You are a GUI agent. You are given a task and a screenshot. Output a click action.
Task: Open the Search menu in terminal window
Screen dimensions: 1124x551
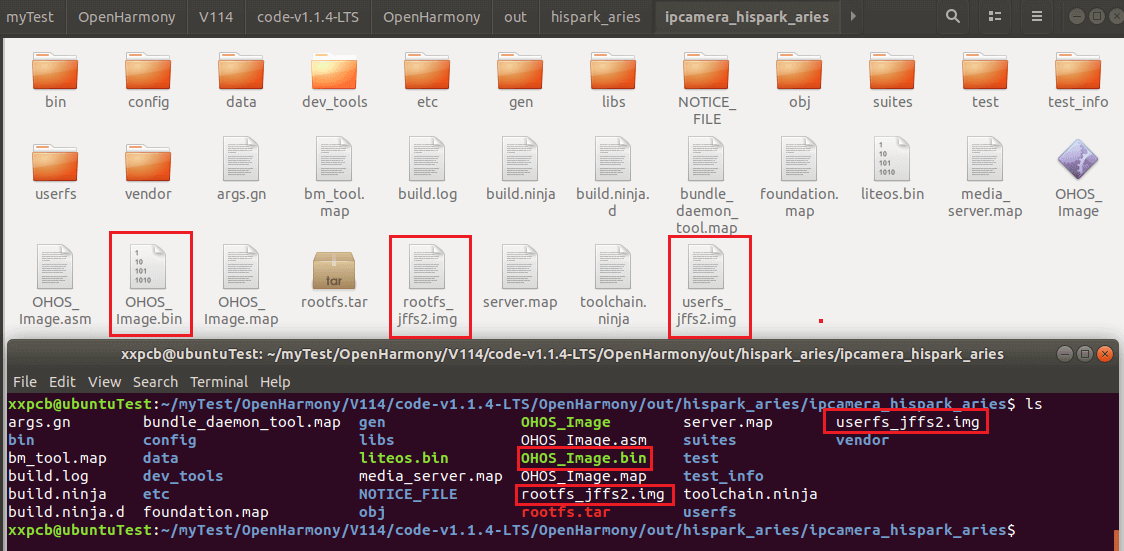155,381
